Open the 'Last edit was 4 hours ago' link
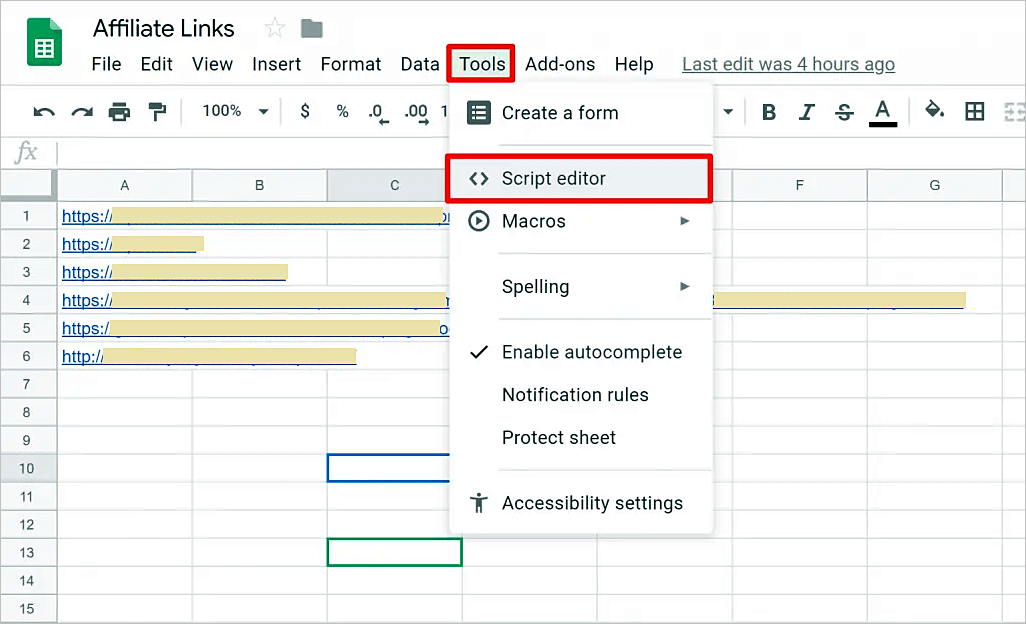Viewport: 1026px width, 624px height. pyautogui.click(x=788, y=64)
